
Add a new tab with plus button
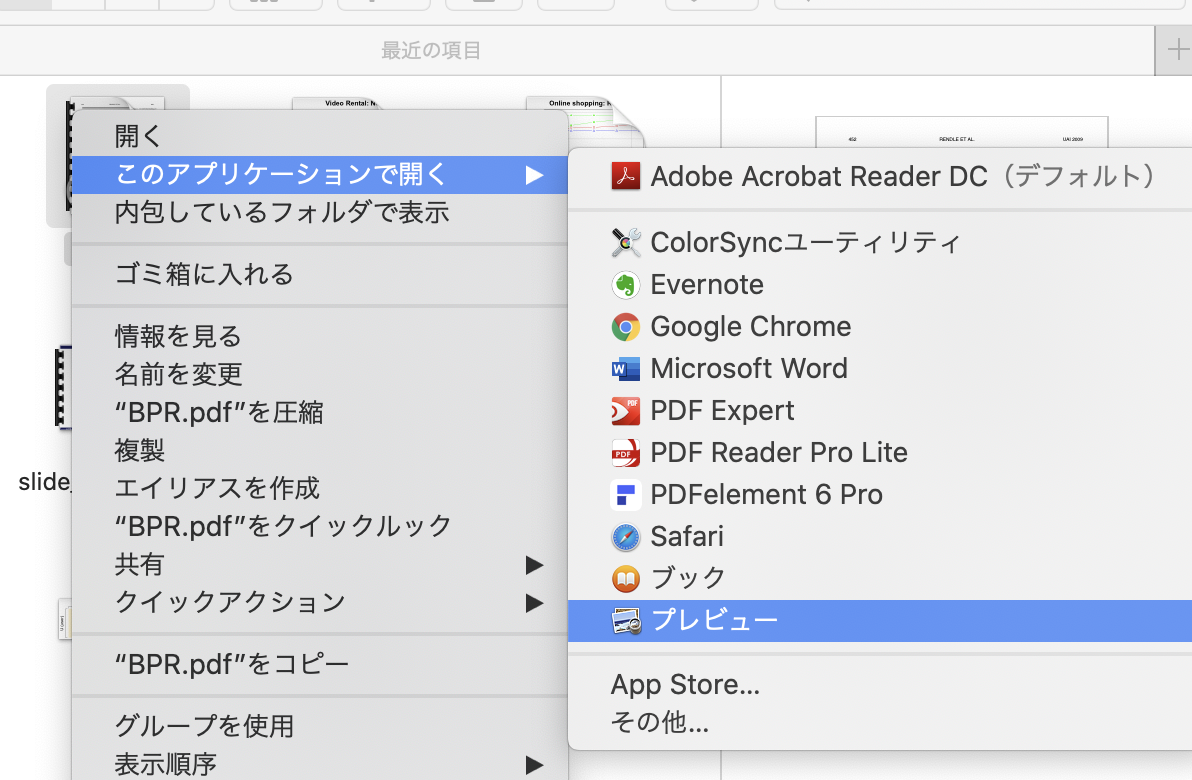1177,50
